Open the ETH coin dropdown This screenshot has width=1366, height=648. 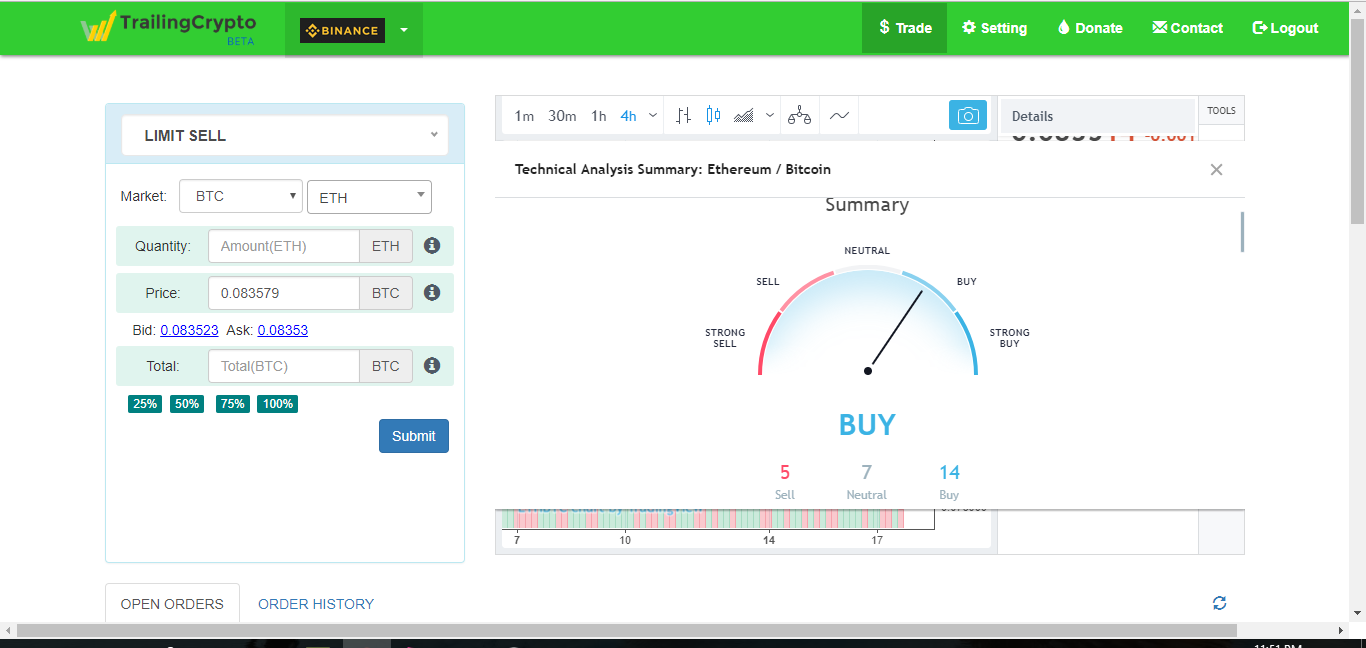369,197
